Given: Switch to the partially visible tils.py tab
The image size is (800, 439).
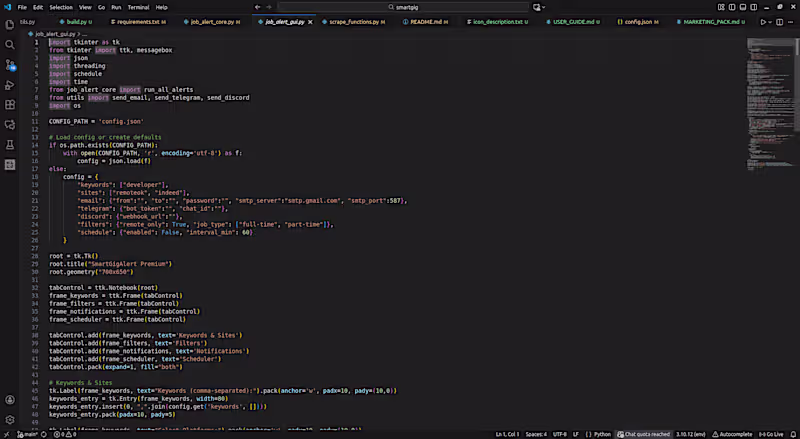Looking at the screenshot, I should 28,22.
